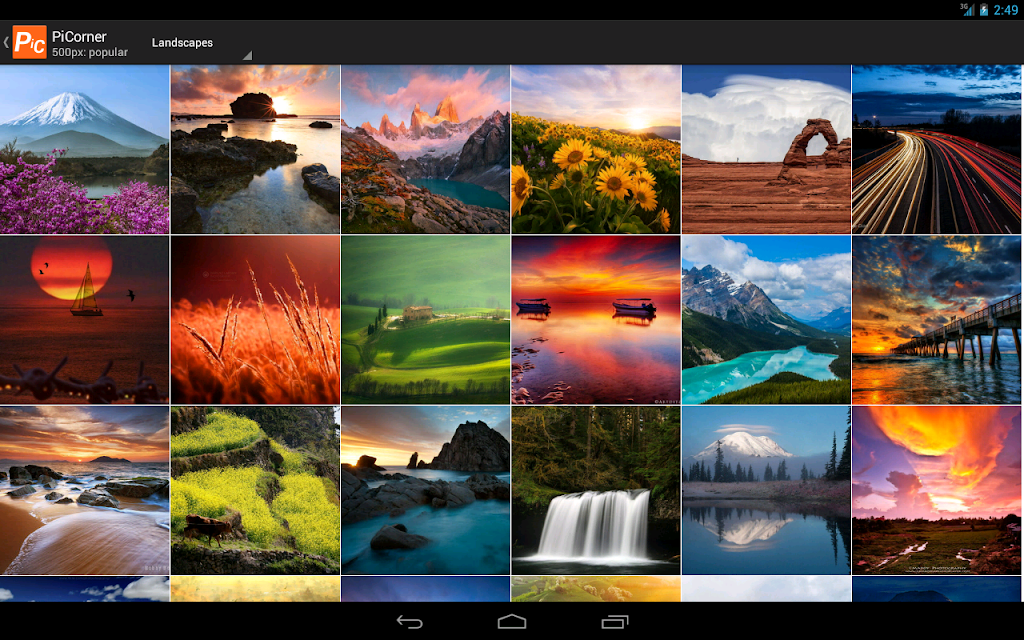Open the highway light trails photo

coord(937,149)
